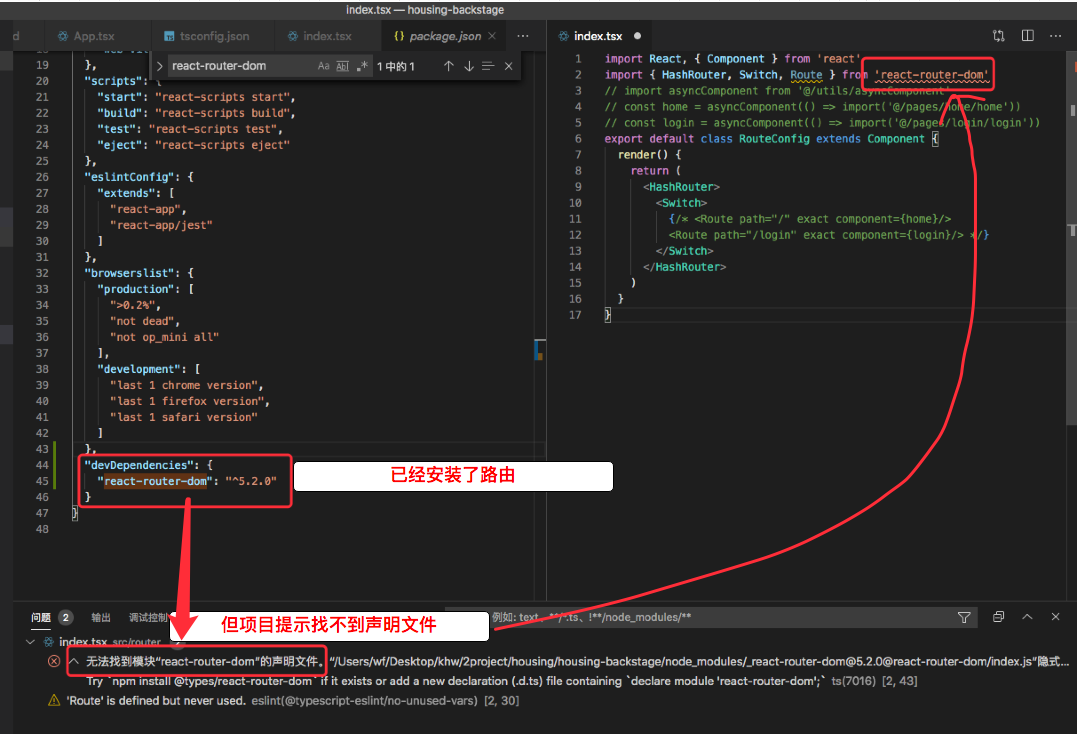Toggle whole word match in find widget
Image resolution: width=1077 pixels, height=734 pixels.
[343, 68]
